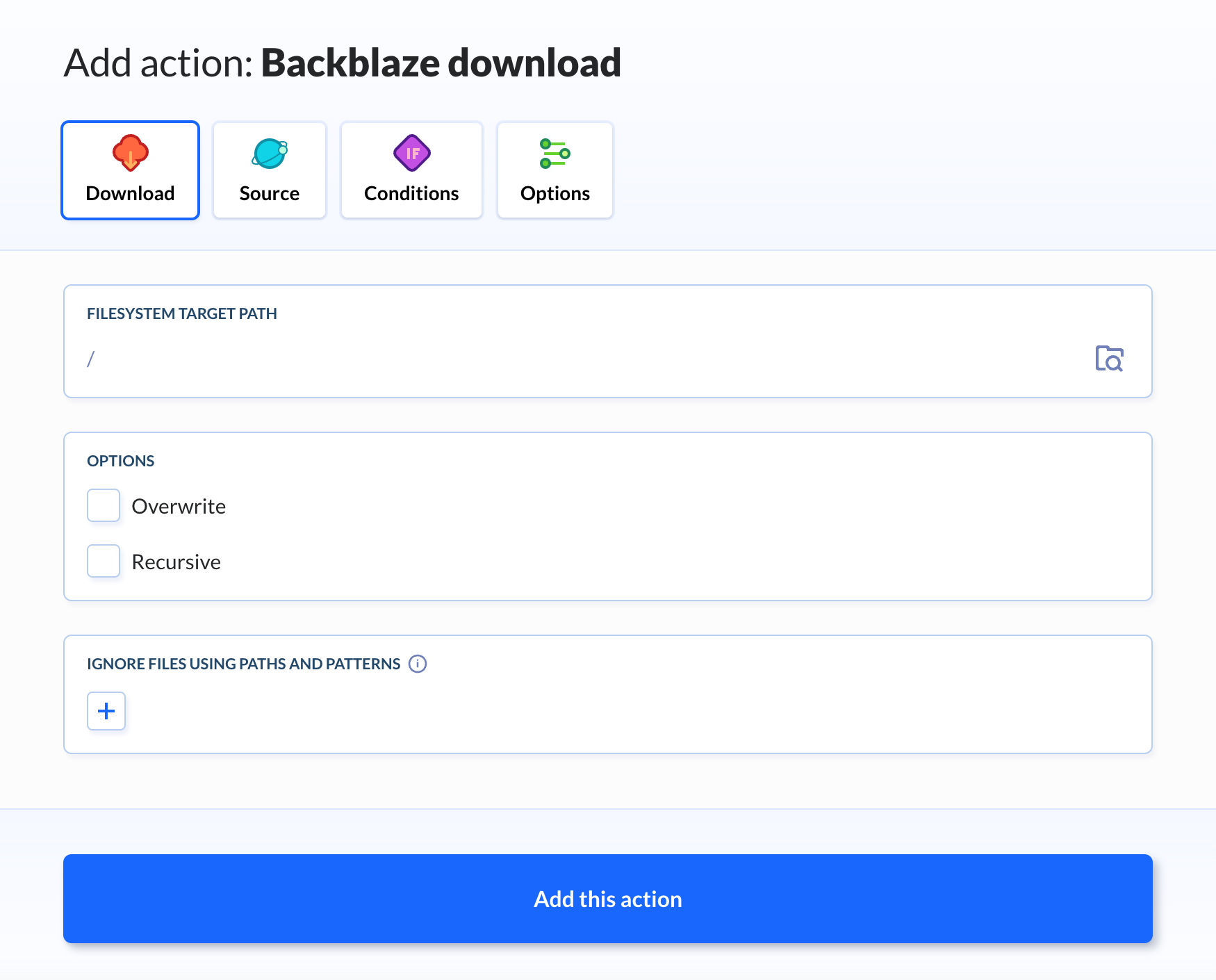
Task: Enable the Overwrite checkbox
Action: (x=104, y=505)
